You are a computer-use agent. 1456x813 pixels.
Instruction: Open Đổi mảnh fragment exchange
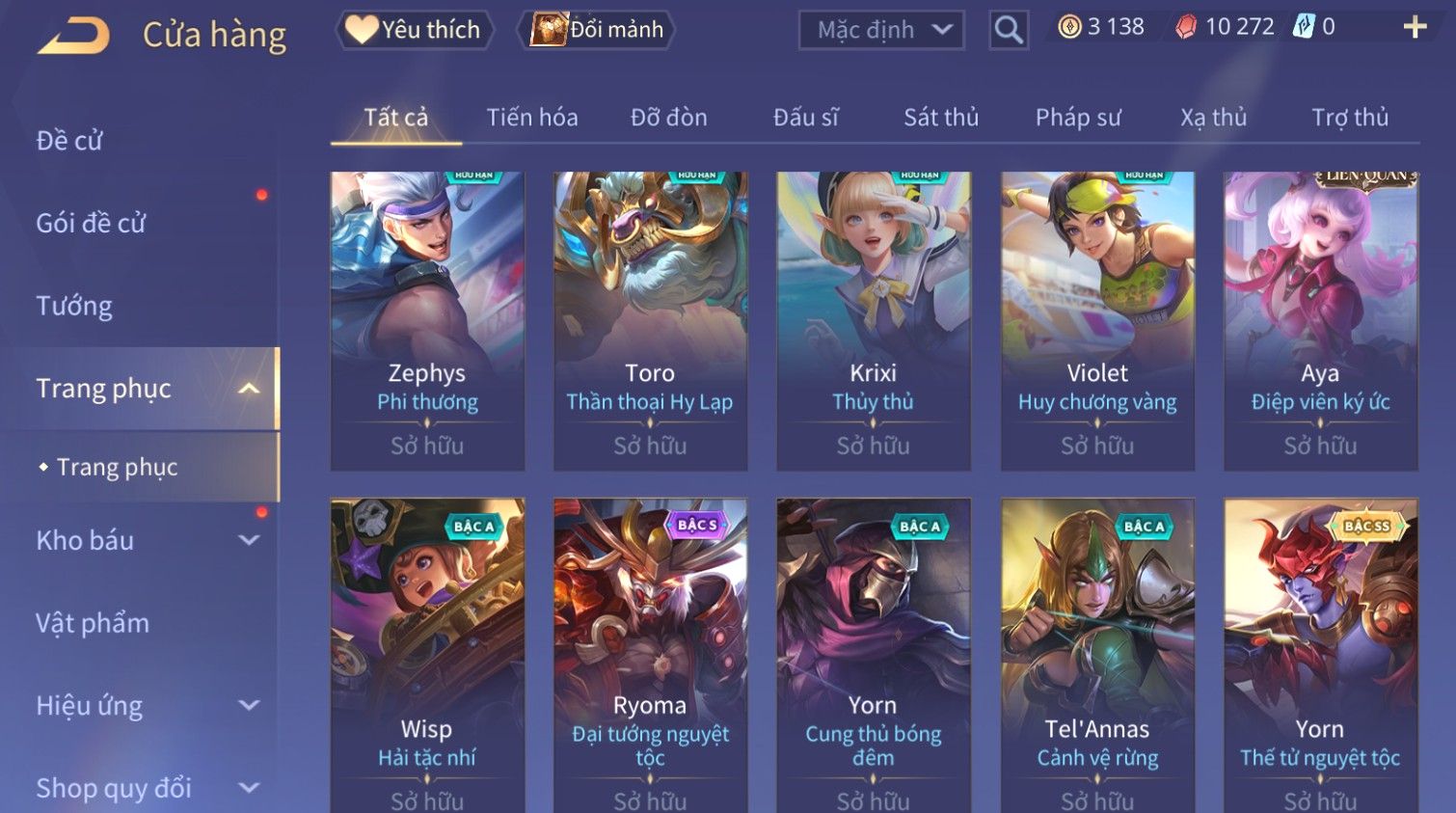coord(596,30)
